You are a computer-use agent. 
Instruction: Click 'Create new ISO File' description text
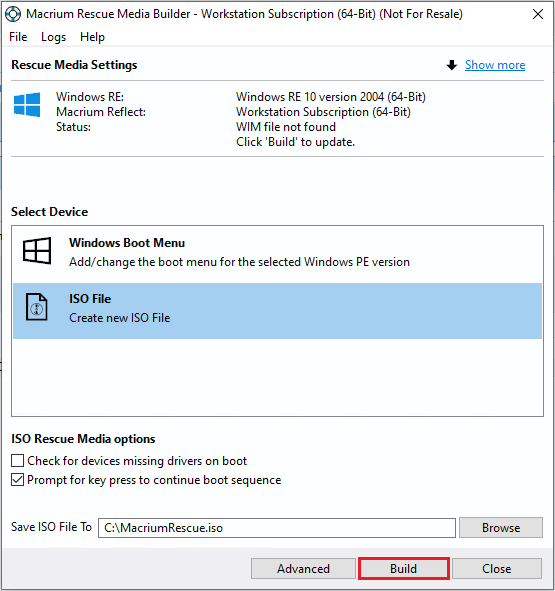120,318
